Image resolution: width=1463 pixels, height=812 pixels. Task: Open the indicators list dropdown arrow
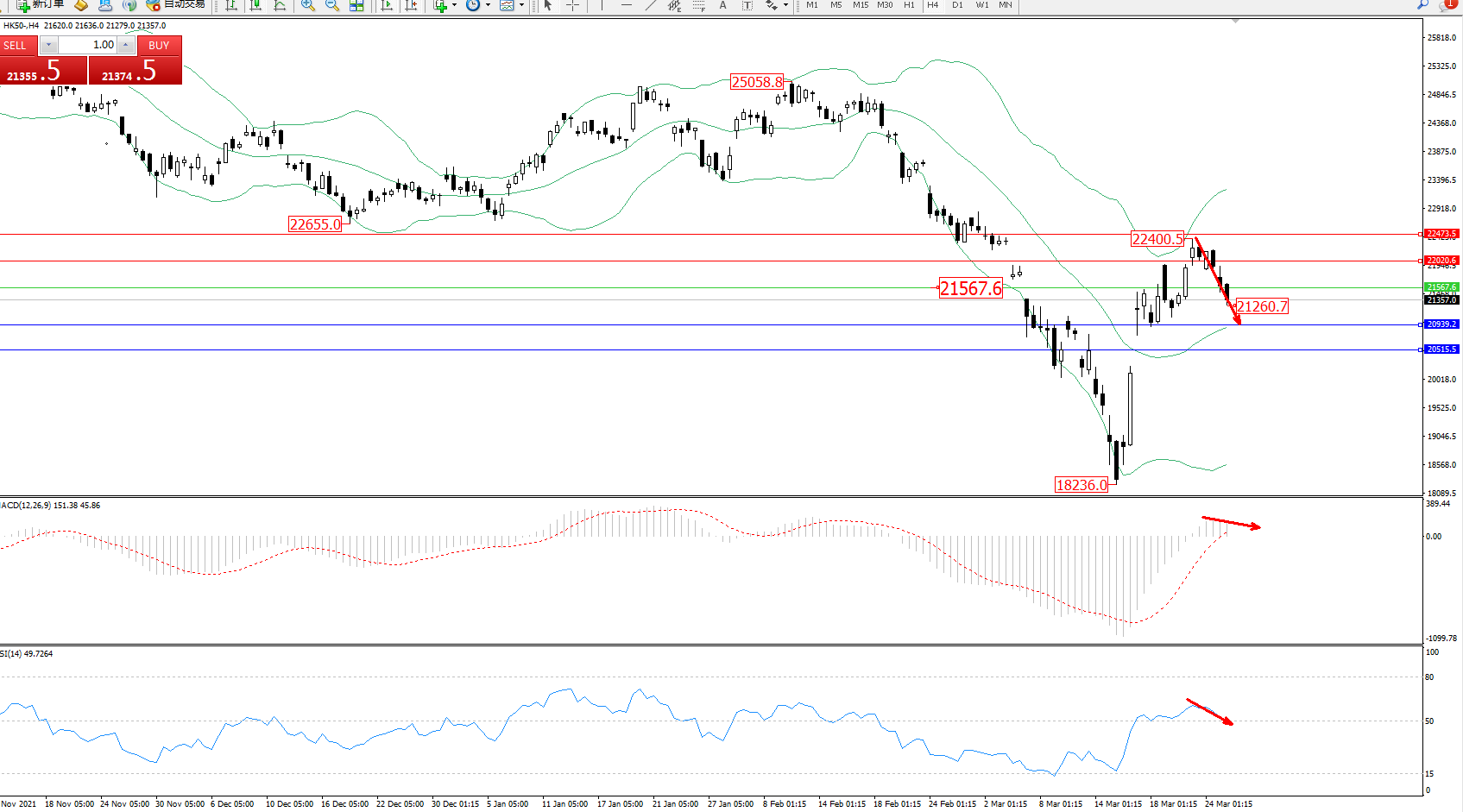point(454,5)
